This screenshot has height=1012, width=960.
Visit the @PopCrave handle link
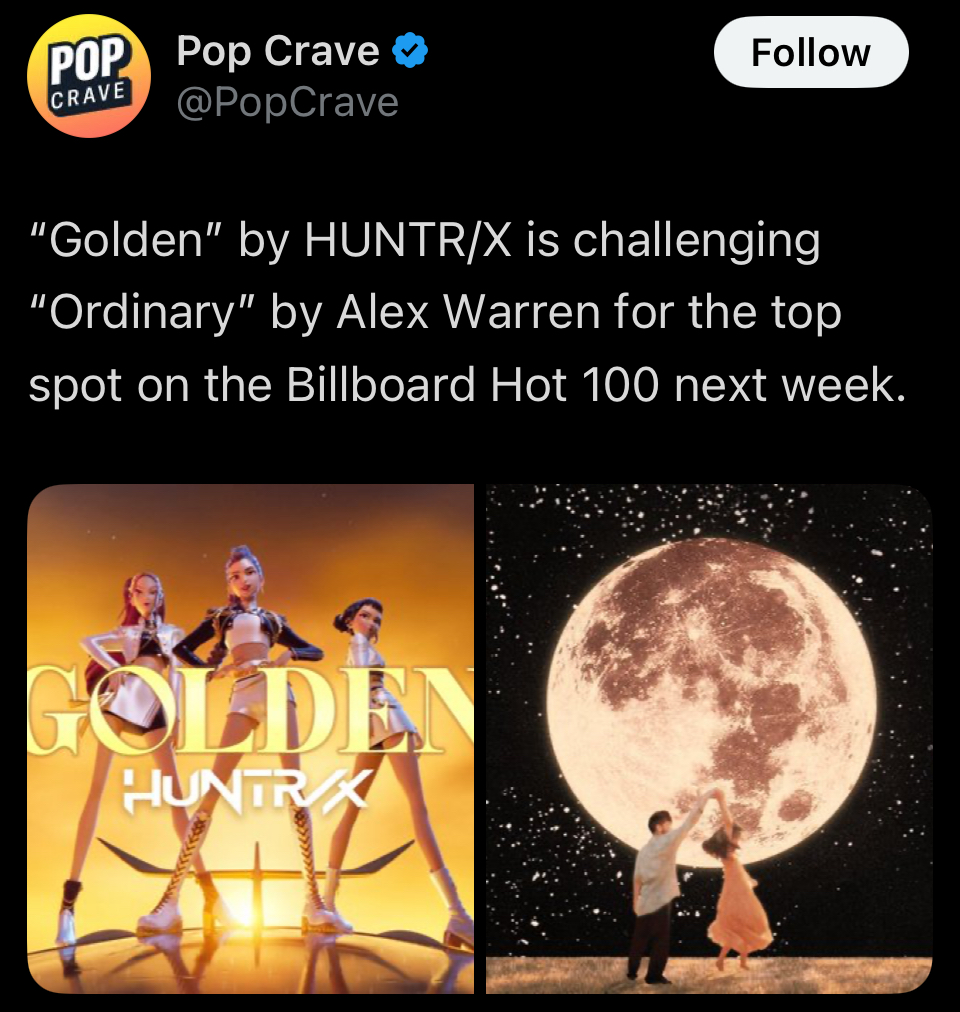pyautogui.click(x=288, y=103)
